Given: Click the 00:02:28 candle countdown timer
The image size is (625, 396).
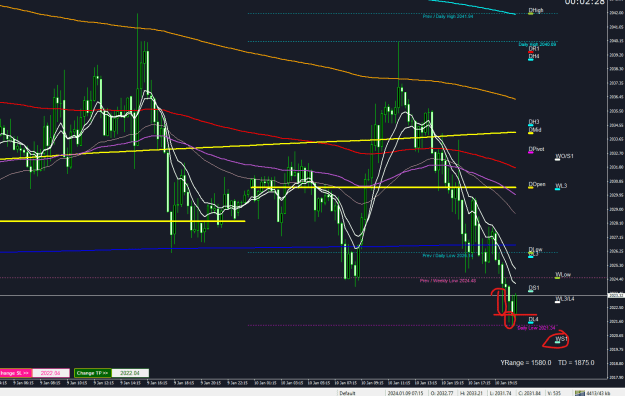Looking at the screenshot, I should tap(585, 2).
